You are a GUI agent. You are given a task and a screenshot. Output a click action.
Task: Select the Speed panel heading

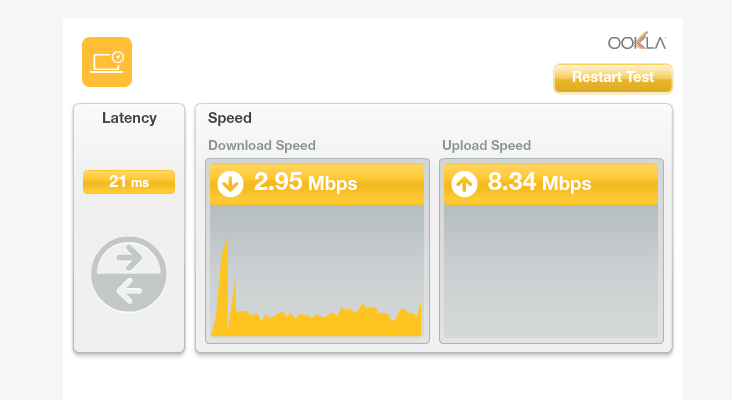[230, 118]
